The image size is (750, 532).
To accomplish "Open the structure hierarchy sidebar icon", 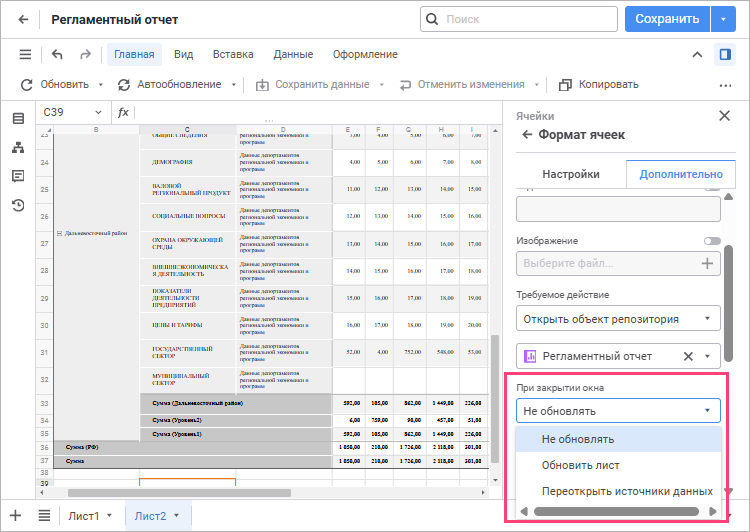I will [18, 147].
